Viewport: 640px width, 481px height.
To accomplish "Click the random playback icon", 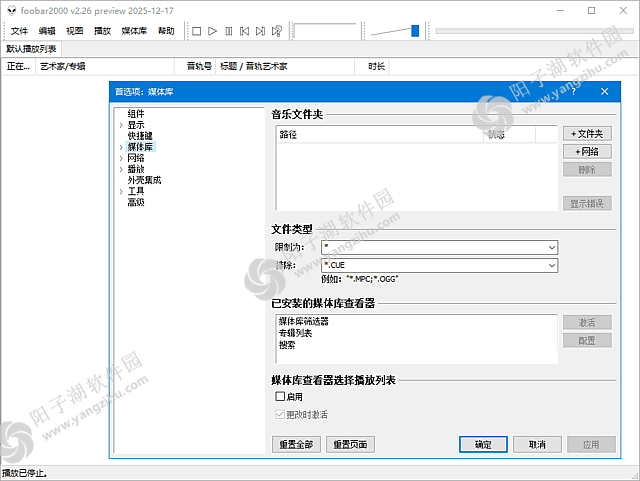I will point(277,31).
